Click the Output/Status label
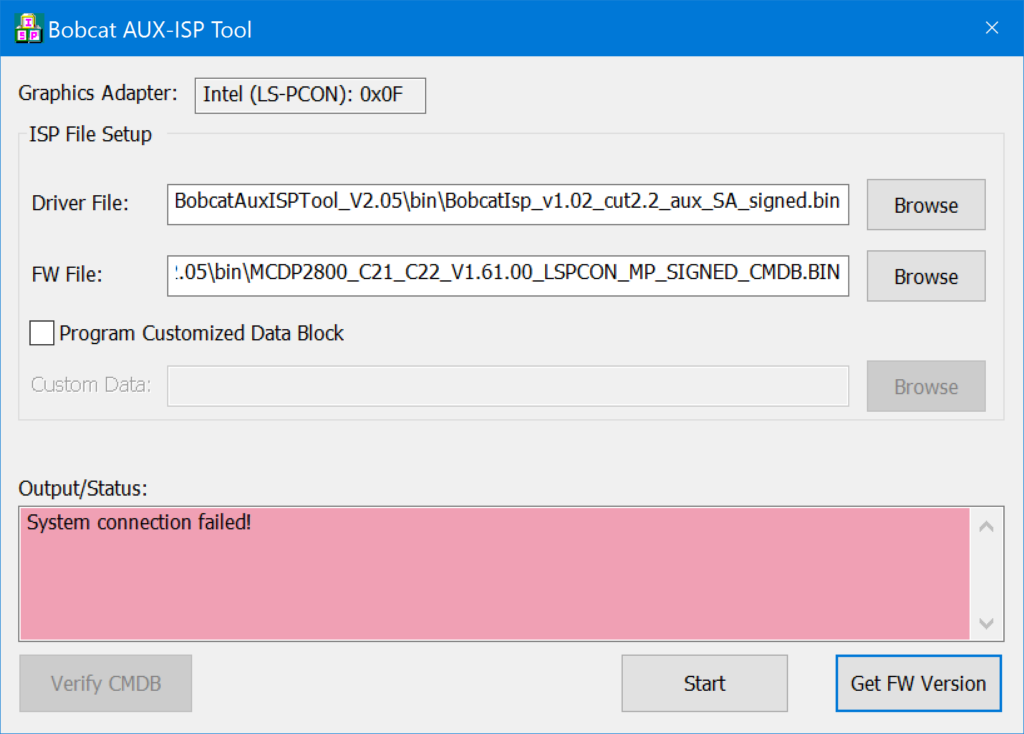 83,489
